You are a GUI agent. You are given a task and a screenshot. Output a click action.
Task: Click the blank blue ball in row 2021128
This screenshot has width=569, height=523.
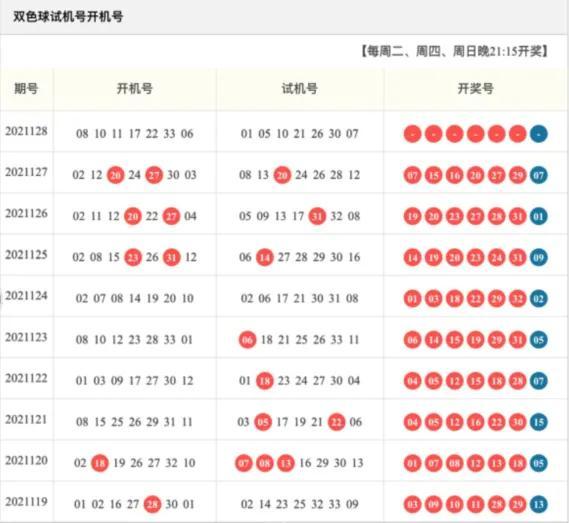[x=539, y=134]
